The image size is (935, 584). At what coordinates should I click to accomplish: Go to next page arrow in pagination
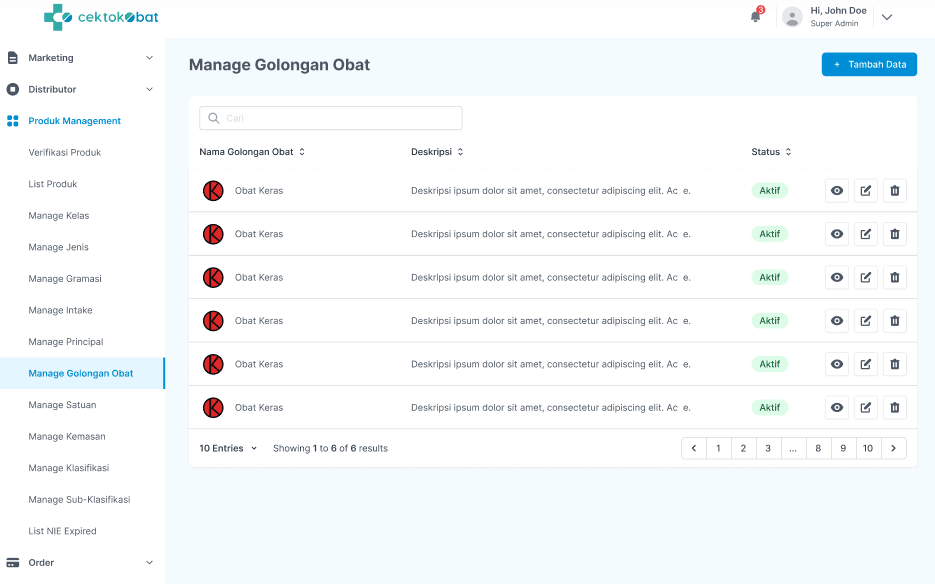coord(894,449)
